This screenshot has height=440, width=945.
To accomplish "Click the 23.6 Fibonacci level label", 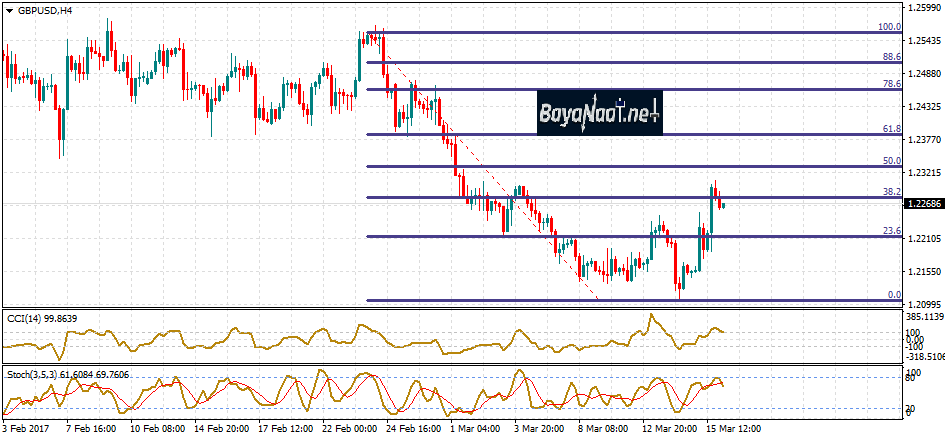I will pyautogui.click(x=891, y=231).
